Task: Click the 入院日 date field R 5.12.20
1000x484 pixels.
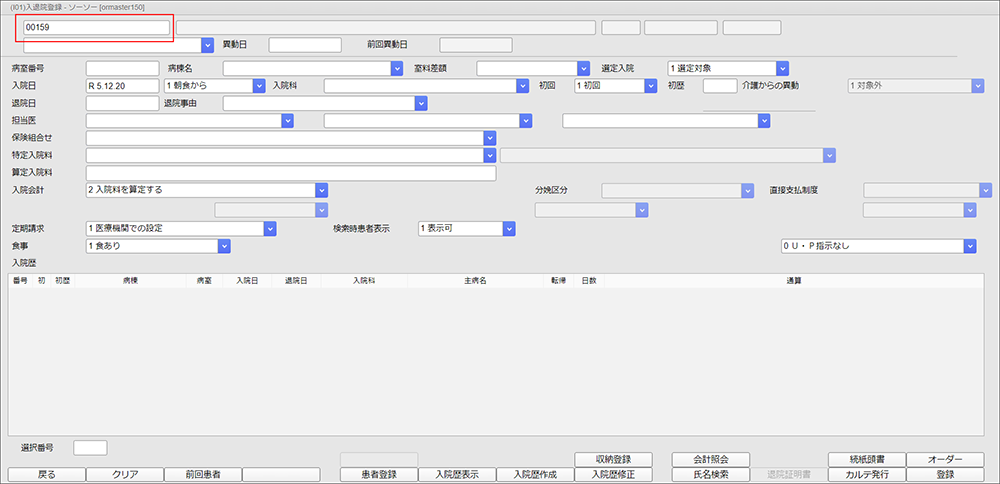Action: (x=122, y=86)
